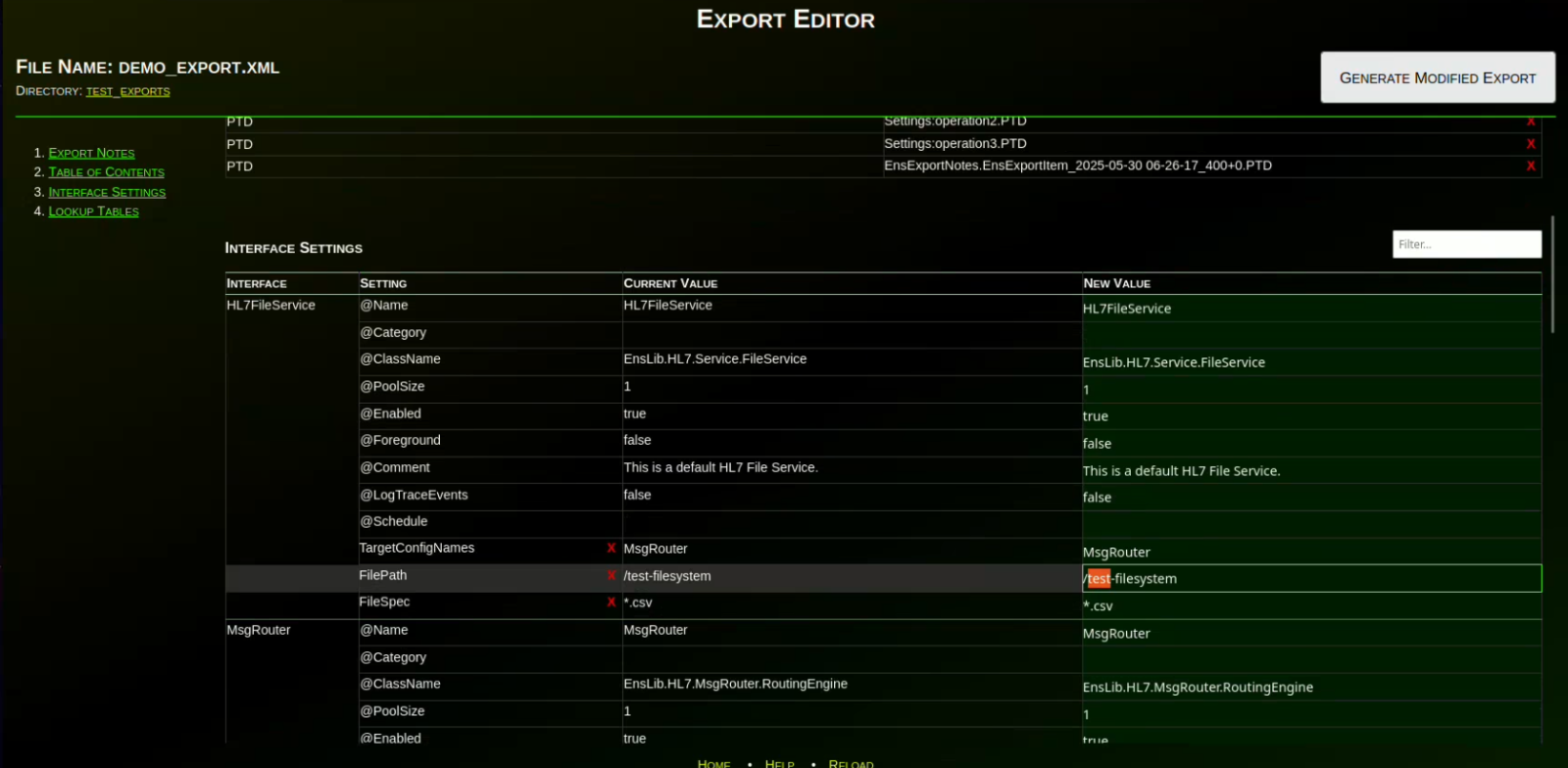Edit the FilePath new value field
This screenshot has width=1568, height=768.
pyautogui.click(x=1310, y=579)
